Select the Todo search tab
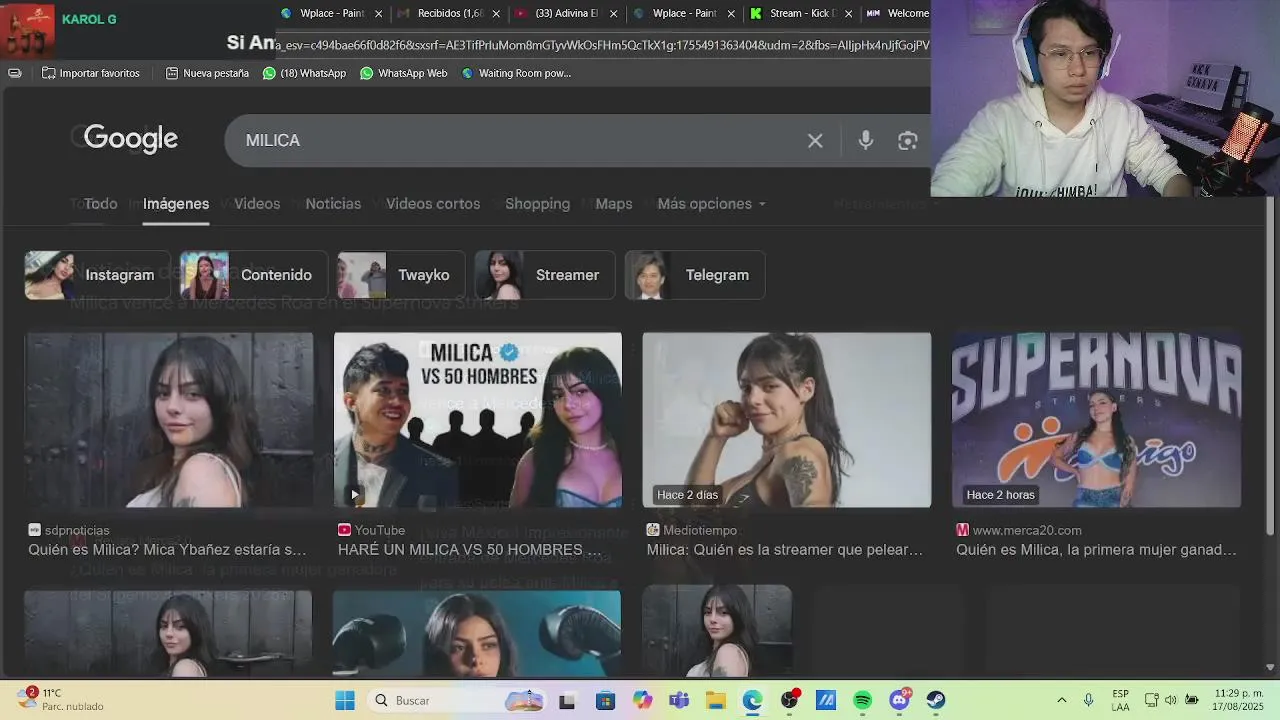 click(100, 204)
